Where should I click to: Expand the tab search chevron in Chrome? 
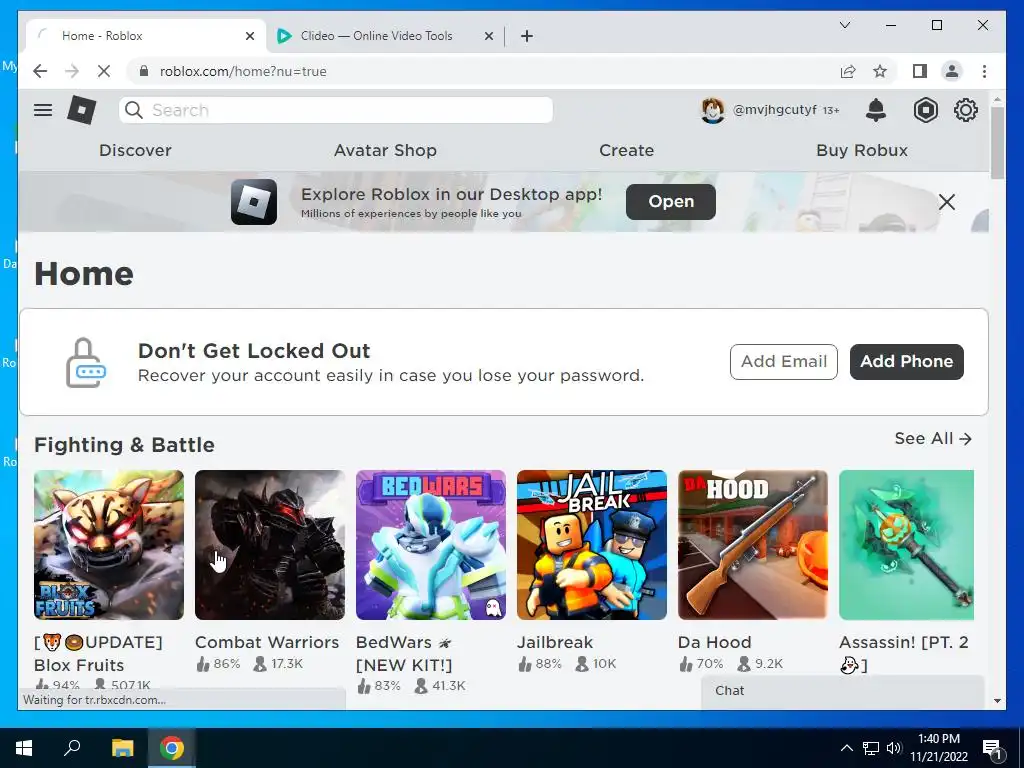[x=844, y=25]
